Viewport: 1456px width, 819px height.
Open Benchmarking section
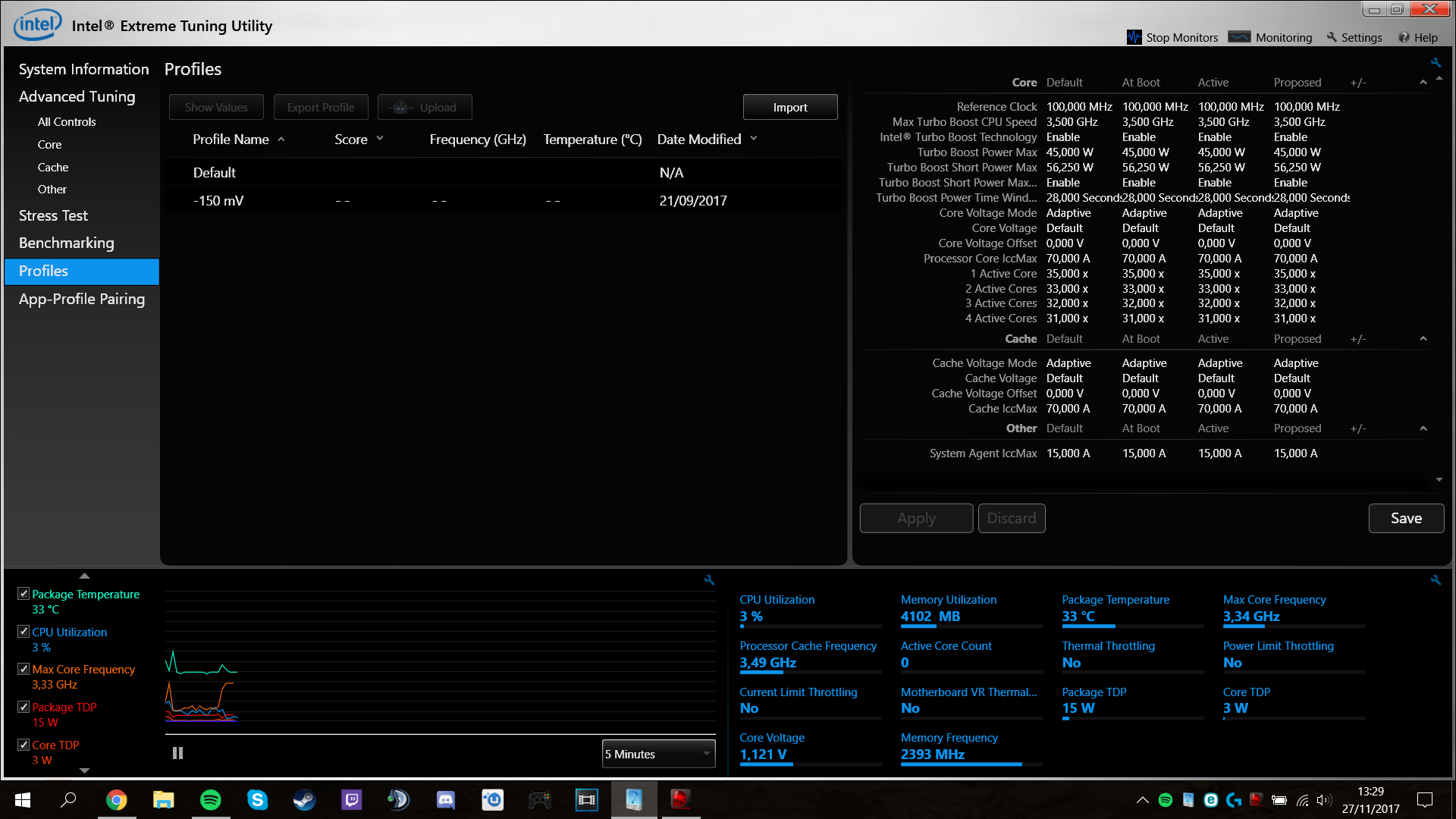point(67,243)
